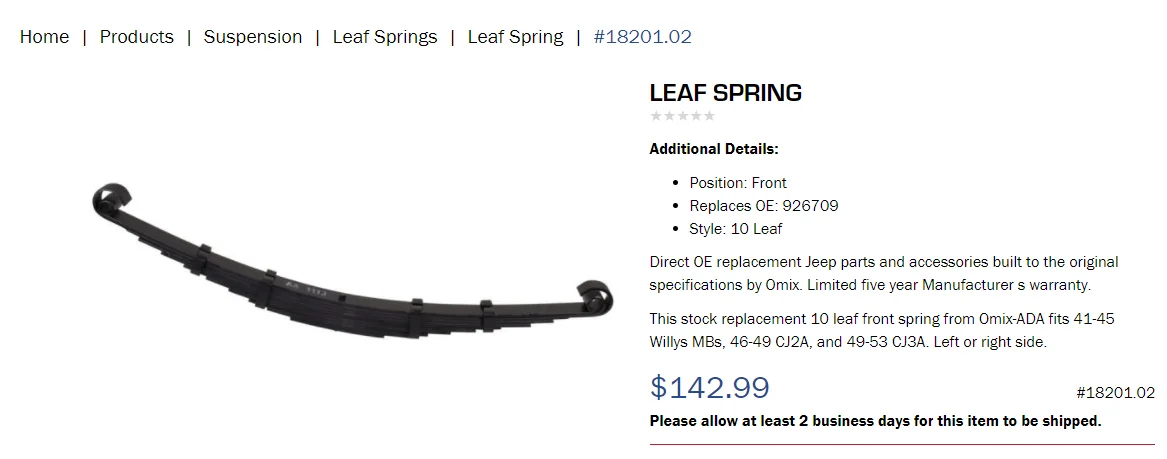
Task: Select Replaces OE: 926709 text
Action: point(764,206)
